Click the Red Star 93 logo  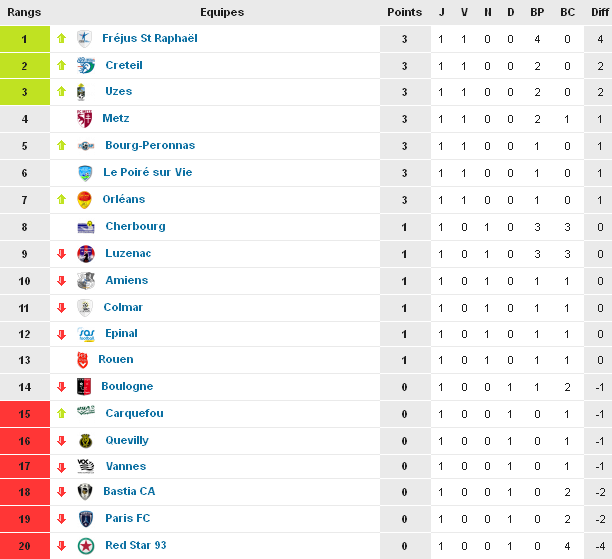pos(86,545)
